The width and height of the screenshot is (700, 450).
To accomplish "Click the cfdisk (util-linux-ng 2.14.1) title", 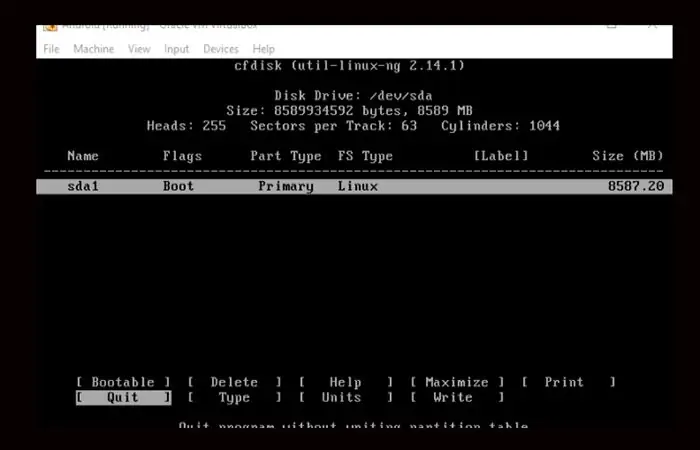I will click(x=350, y=66).
